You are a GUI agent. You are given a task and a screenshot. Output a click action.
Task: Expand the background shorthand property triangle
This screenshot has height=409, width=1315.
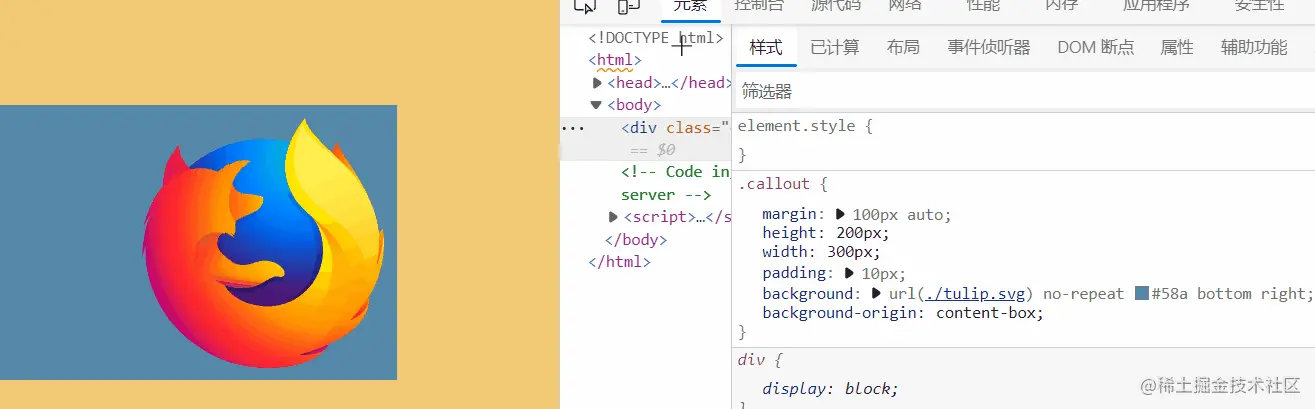coord(877,293)
